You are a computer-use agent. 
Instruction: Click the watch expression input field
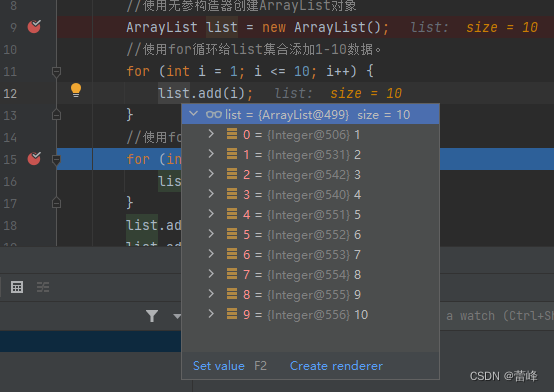pos(497,316)
